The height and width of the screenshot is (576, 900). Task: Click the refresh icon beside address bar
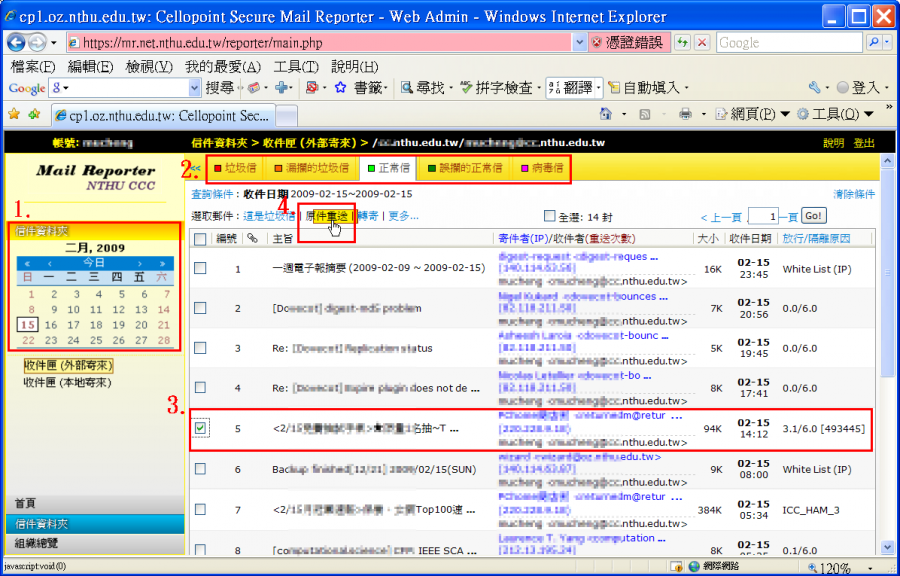[x=682, y=42]
